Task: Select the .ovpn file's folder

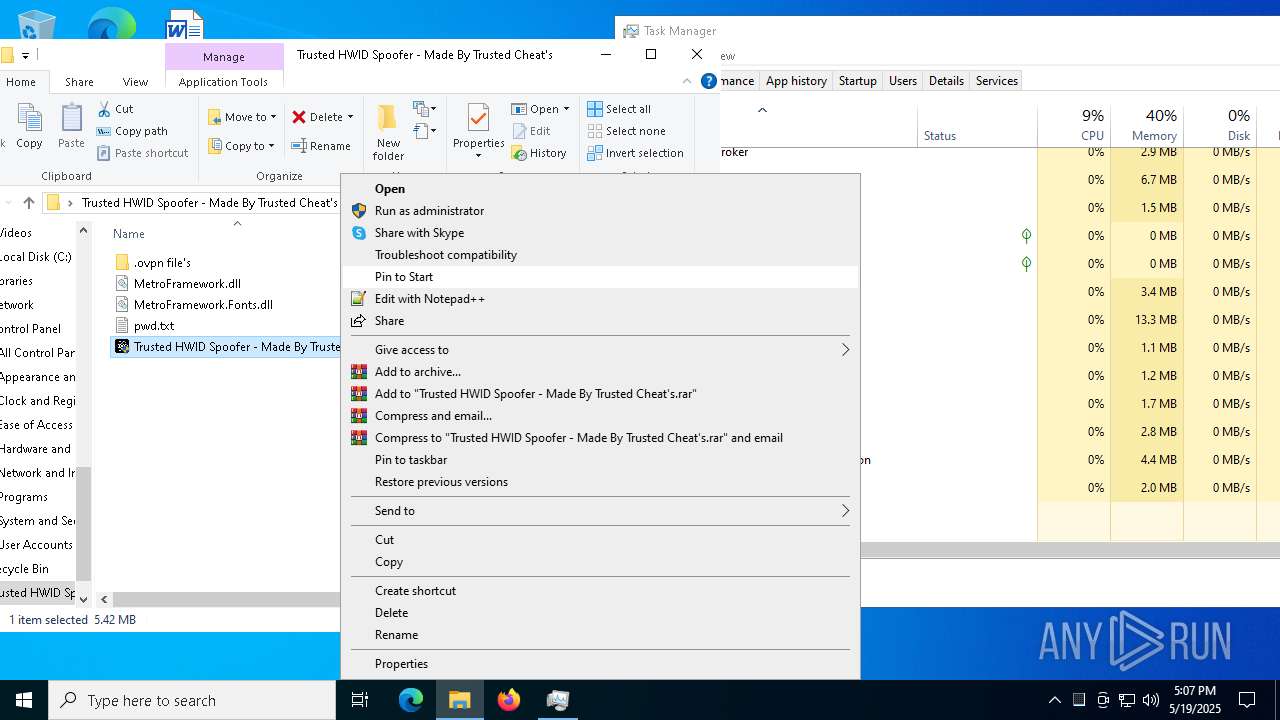Action: pyautogui.click(x=162, y=263)
